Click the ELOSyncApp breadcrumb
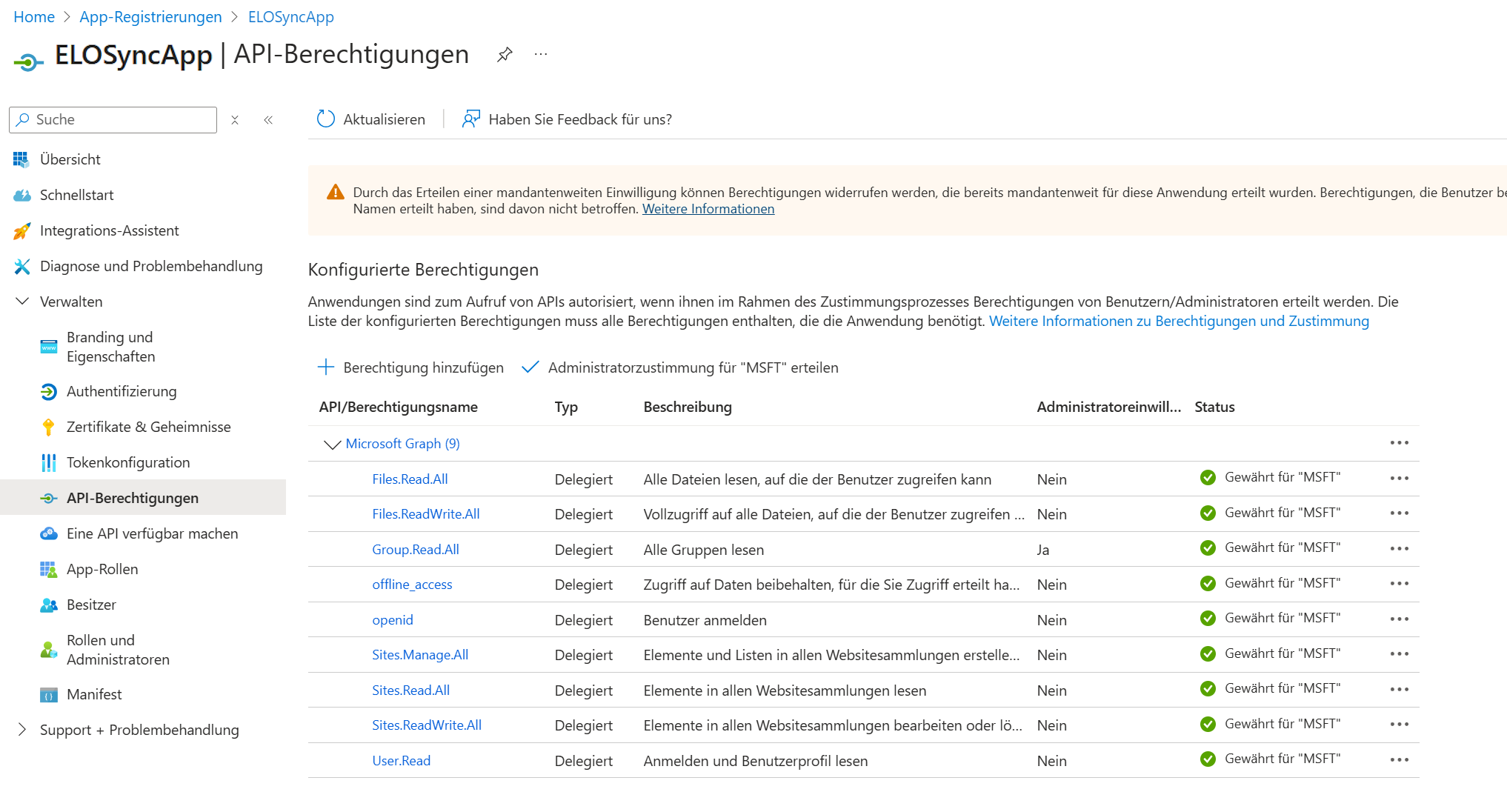The width and height of the screenshot is (1507, 812). [x=291, y=16]
